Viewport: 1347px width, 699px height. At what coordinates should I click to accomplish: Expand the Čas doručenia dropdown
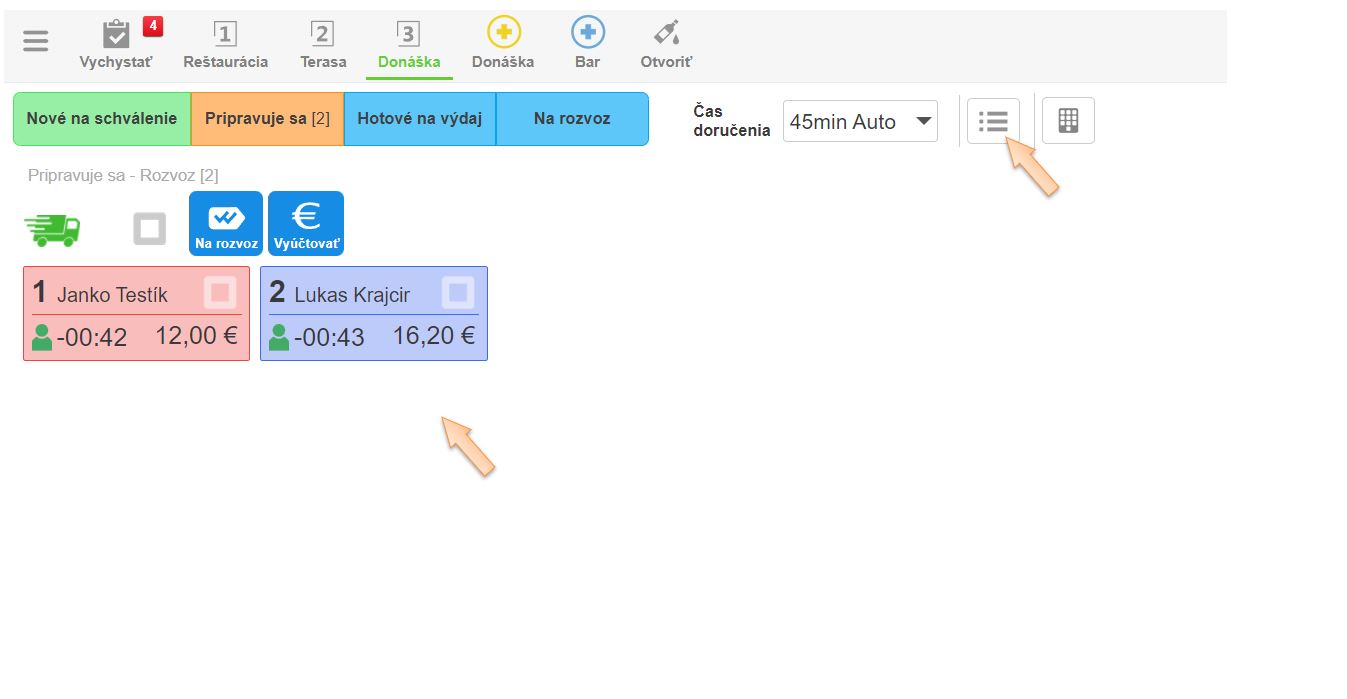[860, 121]
